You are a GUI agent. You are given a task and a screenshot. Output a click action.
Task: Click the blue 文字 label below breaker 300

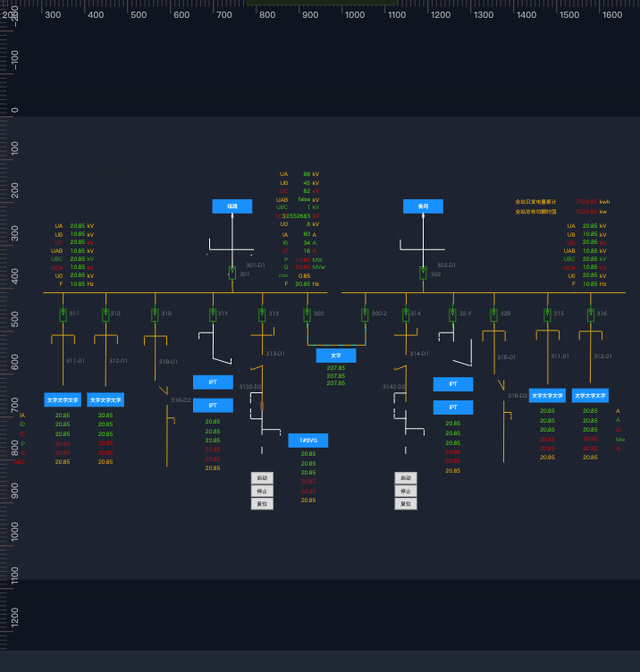pyautogui.click(x=336, y=355)
